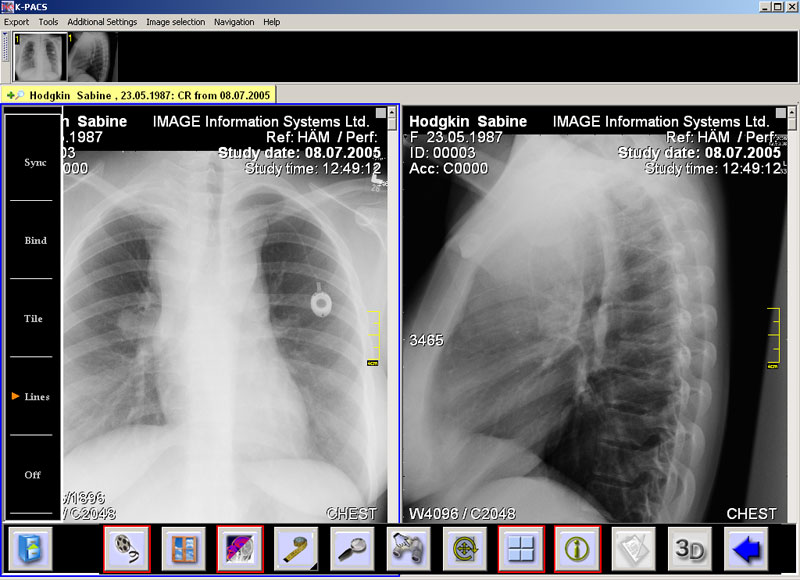Screen dimensions: 800x580
Task: Click the '3465' label on lateral image
Action: coord(427,340)
